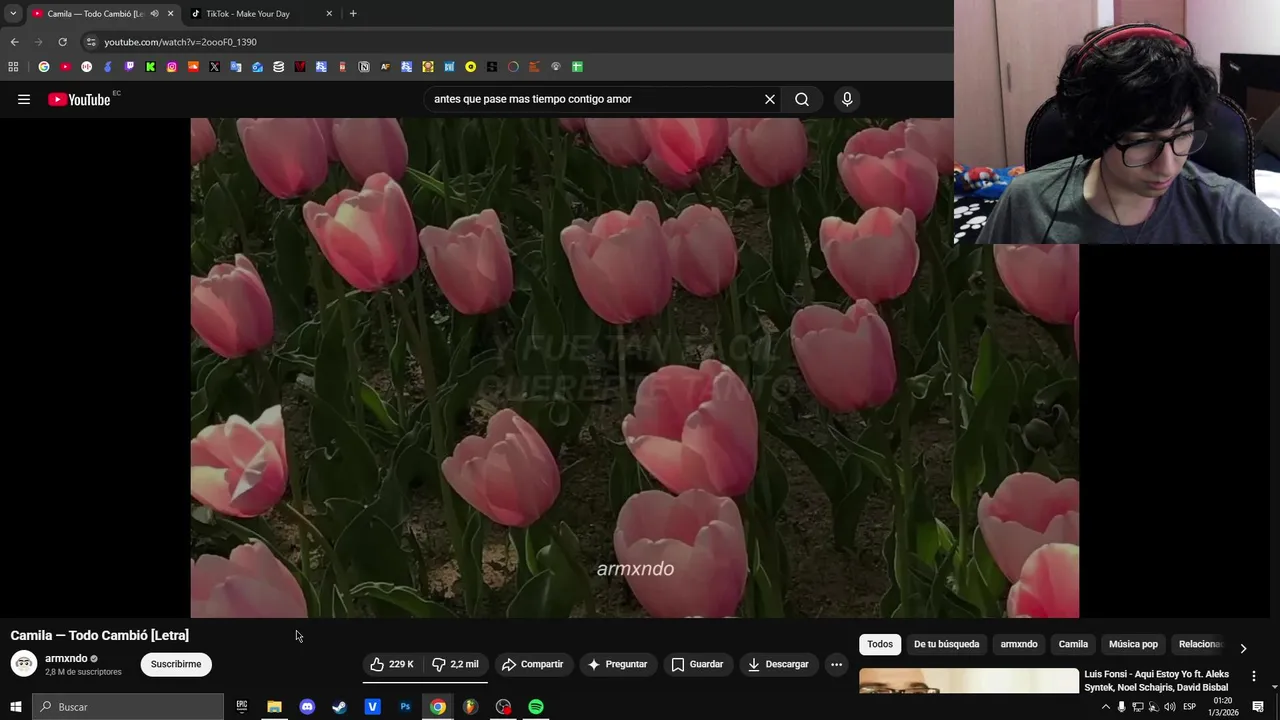This screenshot has width=1280, height=720.
Task: Open the Instagram bookmark icon
Action: click(172, 67)
